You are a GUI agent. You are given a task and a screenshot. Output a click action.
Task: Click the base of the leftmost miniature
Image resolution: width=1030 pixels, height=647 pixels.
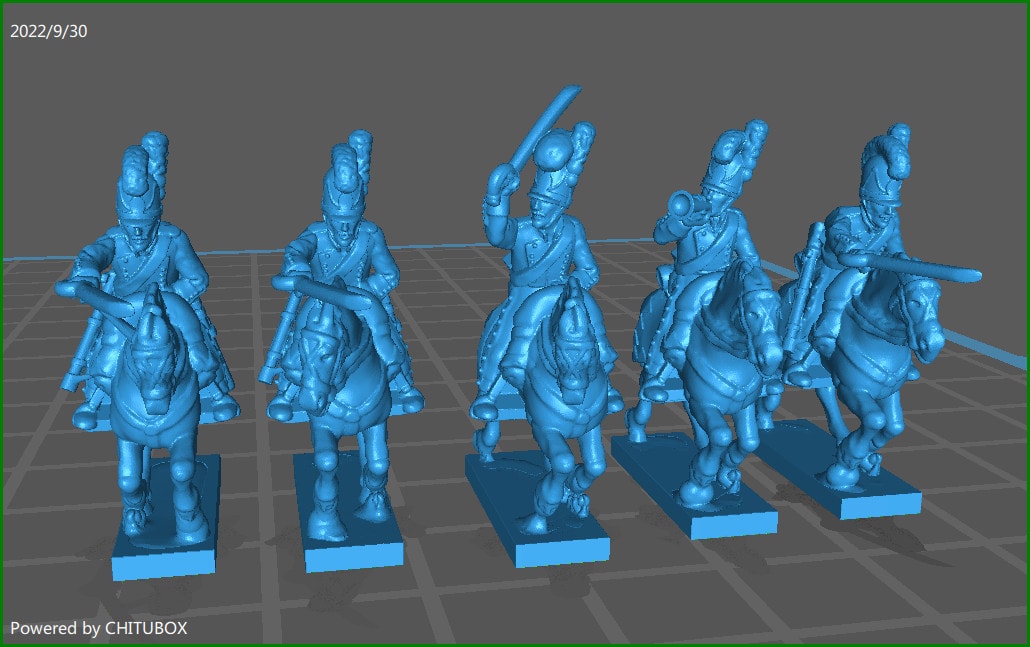(165, 560)
